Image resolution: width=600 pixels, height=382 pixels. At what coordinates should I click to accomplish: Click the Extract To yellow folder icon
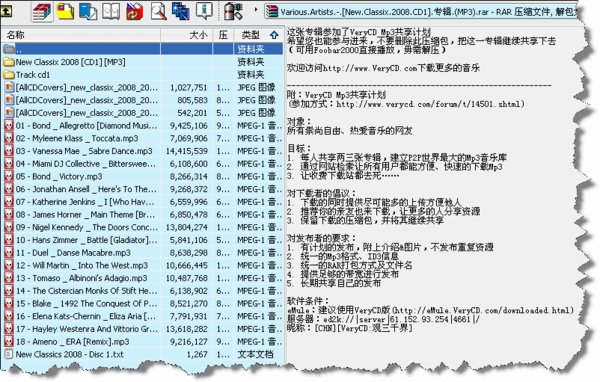tap(65, 11)
